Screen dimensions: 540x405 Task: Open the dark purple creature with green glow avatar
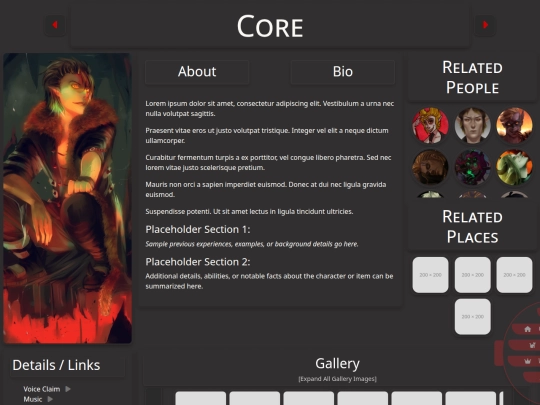(x=472, y=167)
